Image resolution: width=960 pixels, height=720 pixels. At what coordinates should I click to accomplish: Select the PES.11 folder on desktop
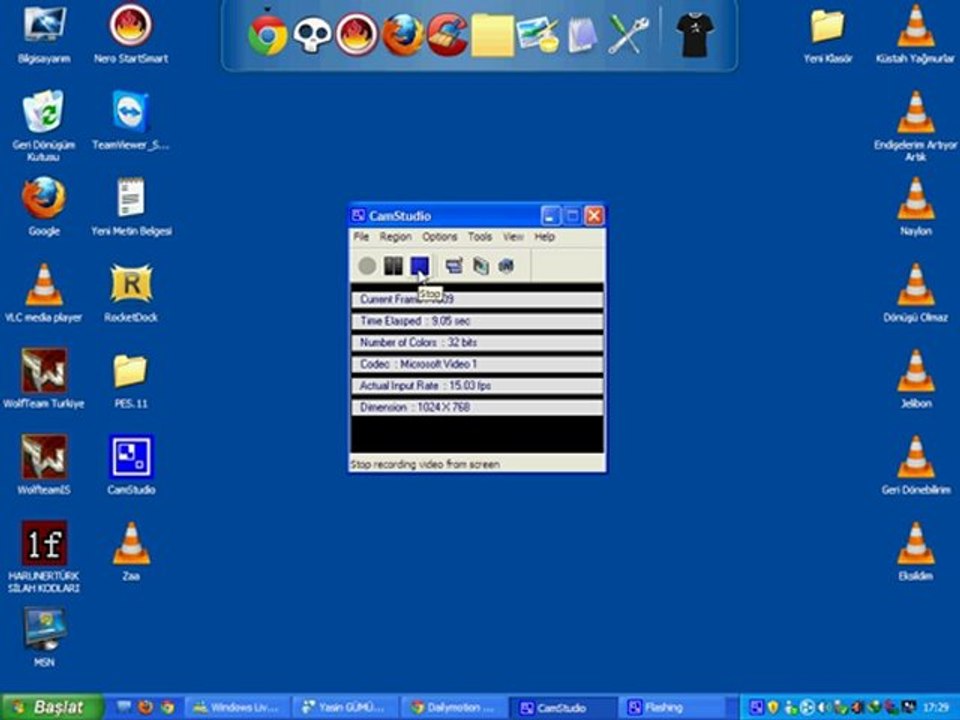tap(130, 379)
